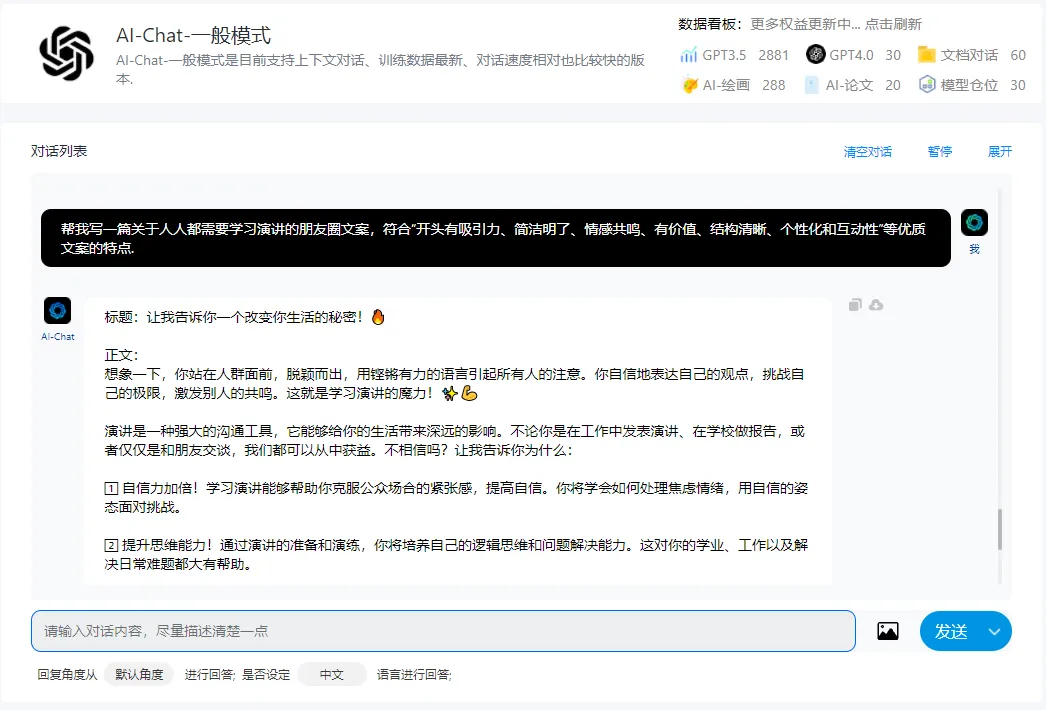Click the 暂停 link

coord(940,152)
